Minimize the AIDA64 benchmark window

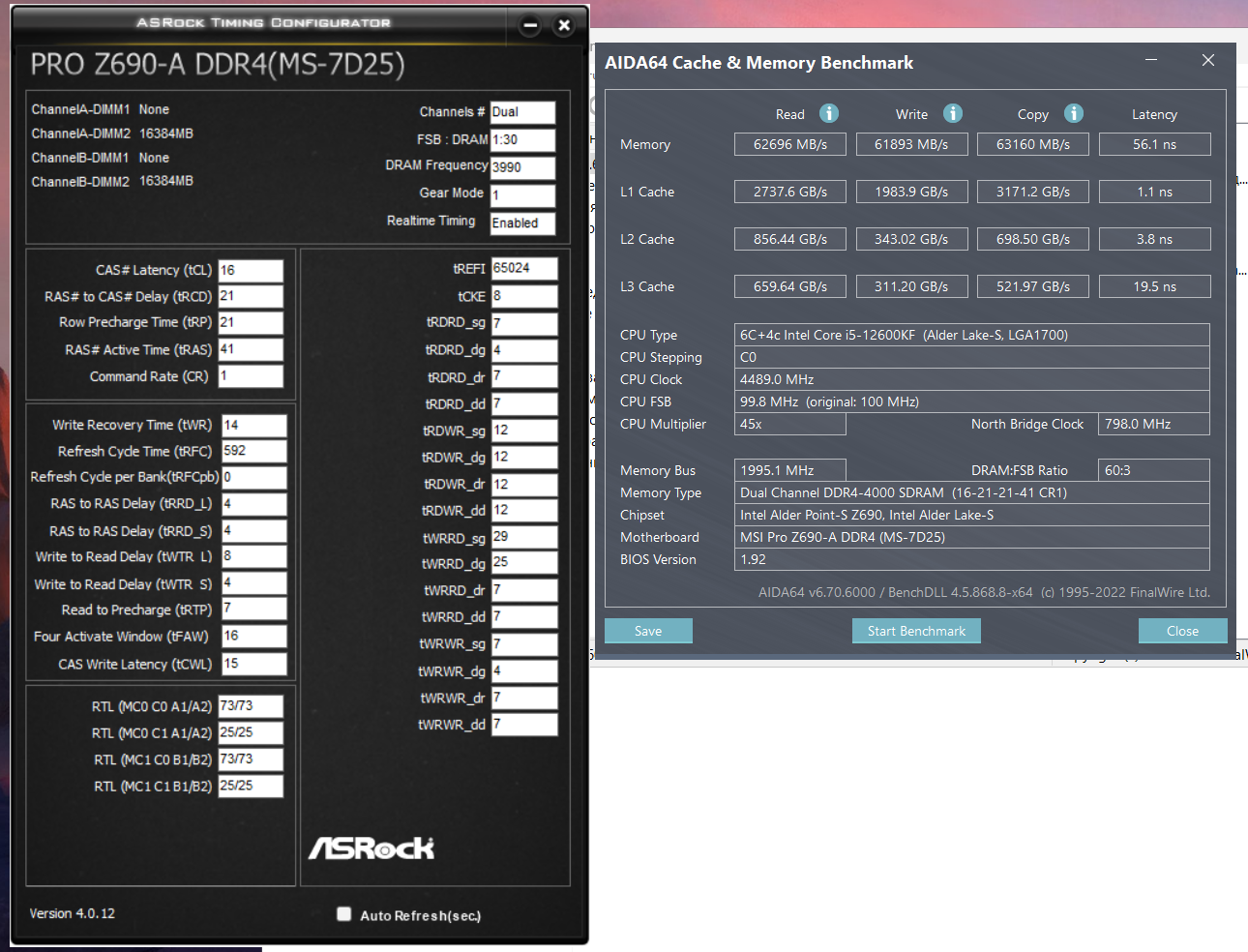[1151, 60]
